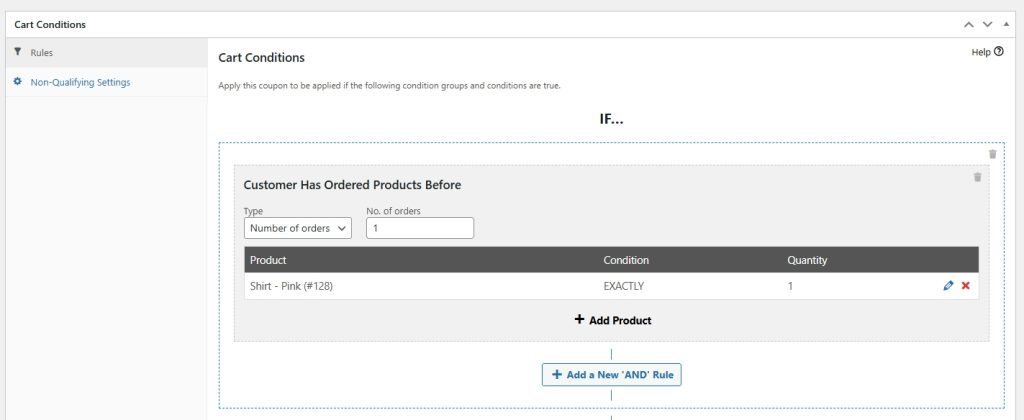The width and height of the screenshot is (1024, 420).
Task: Click the Quantity column header
Action: click(807, 260)
